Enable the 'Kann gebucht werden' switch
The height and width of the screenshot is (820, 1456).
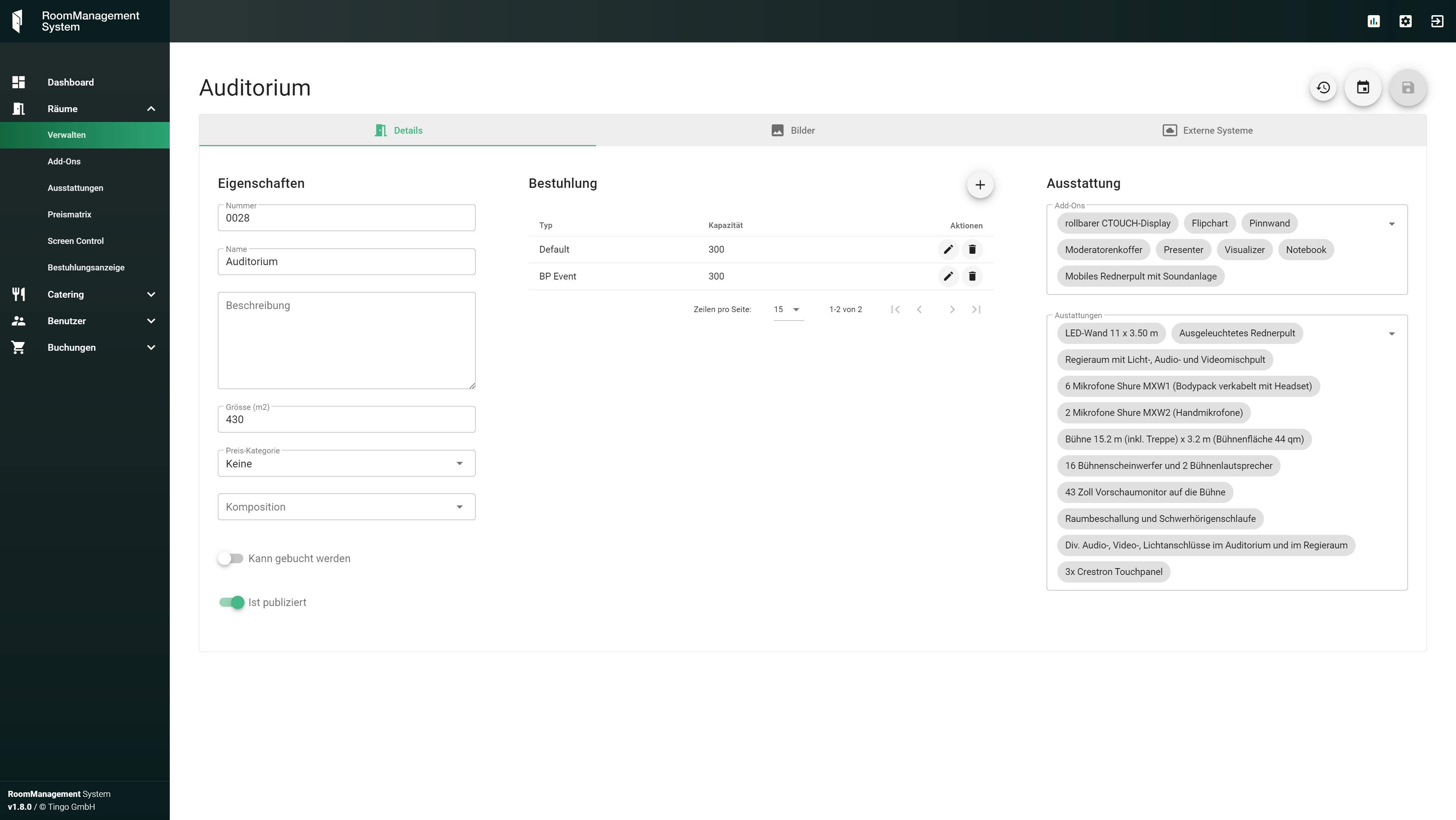(x=231, y=559)
